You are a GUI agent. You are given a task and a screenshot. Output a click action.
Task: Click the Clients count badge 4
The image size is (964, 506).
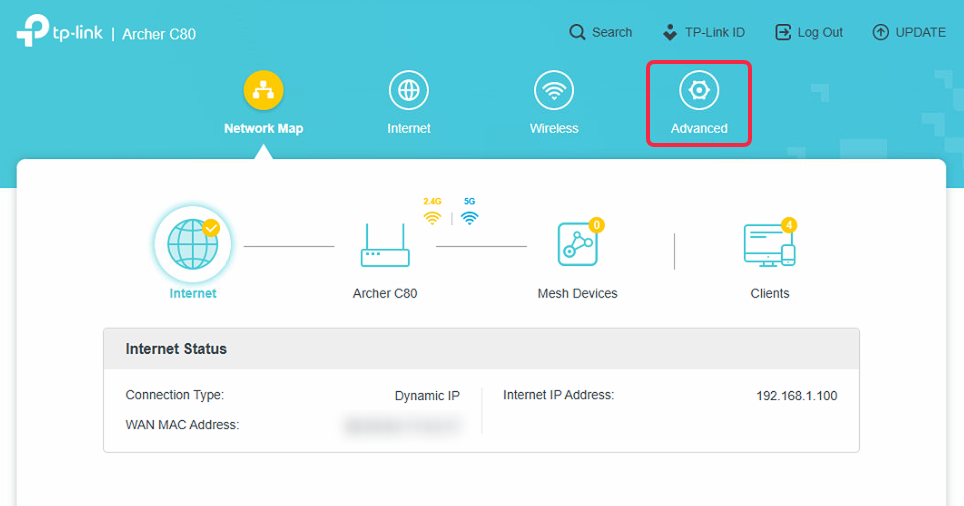pyautogui.click(x=789, y=225)
